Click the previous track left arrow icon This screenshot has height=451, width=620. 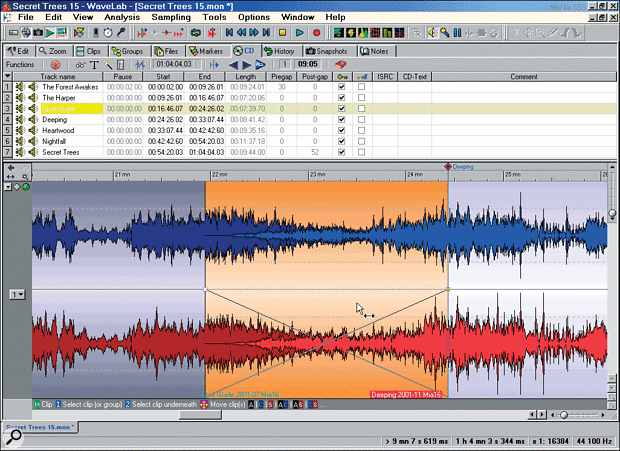tap(233, 64)
